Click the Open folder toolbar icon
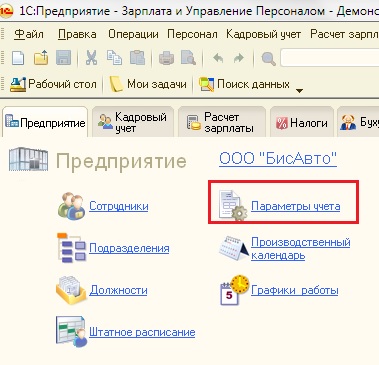This screenshot has height=365, width=379. pyautogui.click(x=41, y=58)
